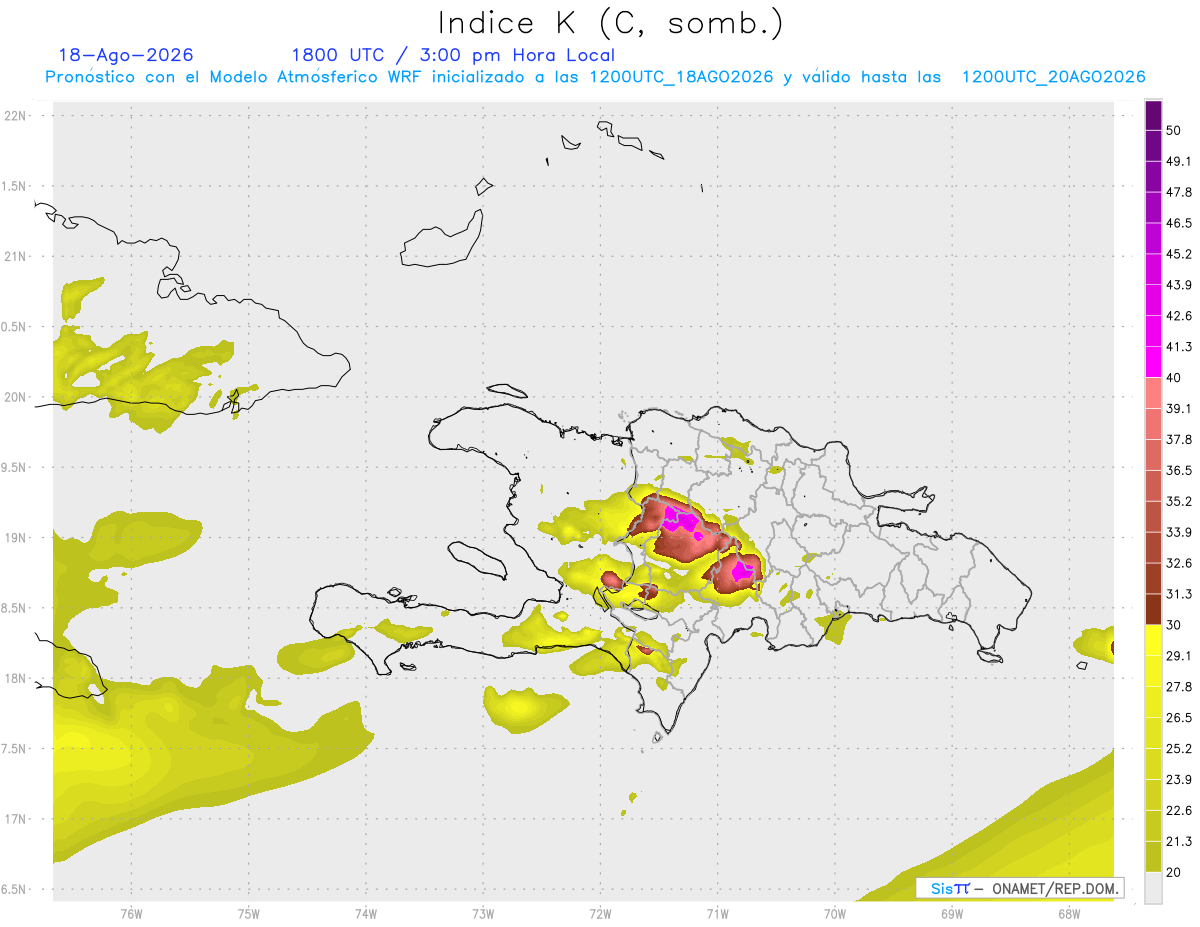Viewport: 1200px width, 927px height.
Task: Click the colorbar value "36.5"
Action: [1179, 470]
